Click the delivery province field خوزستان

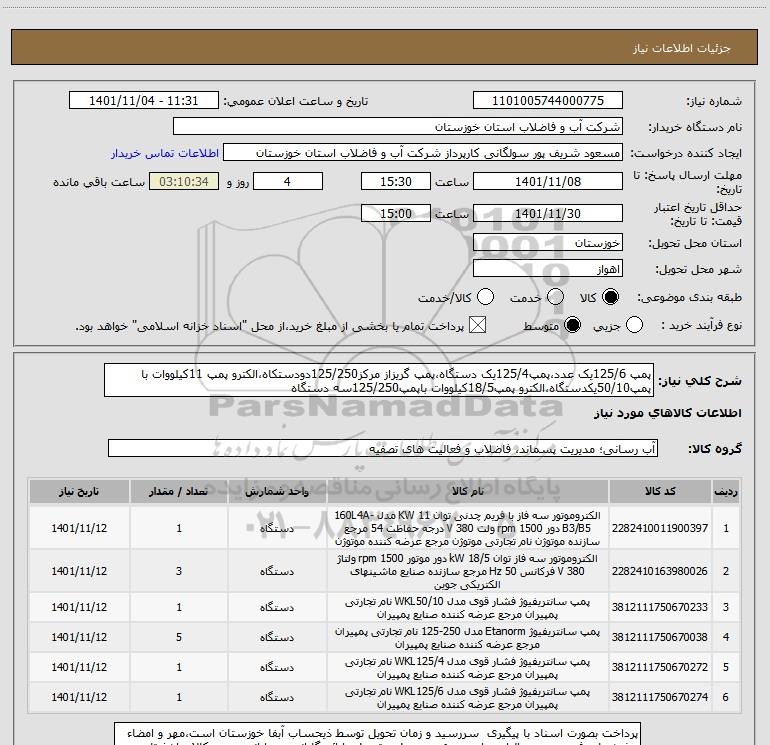click(548, 243)
